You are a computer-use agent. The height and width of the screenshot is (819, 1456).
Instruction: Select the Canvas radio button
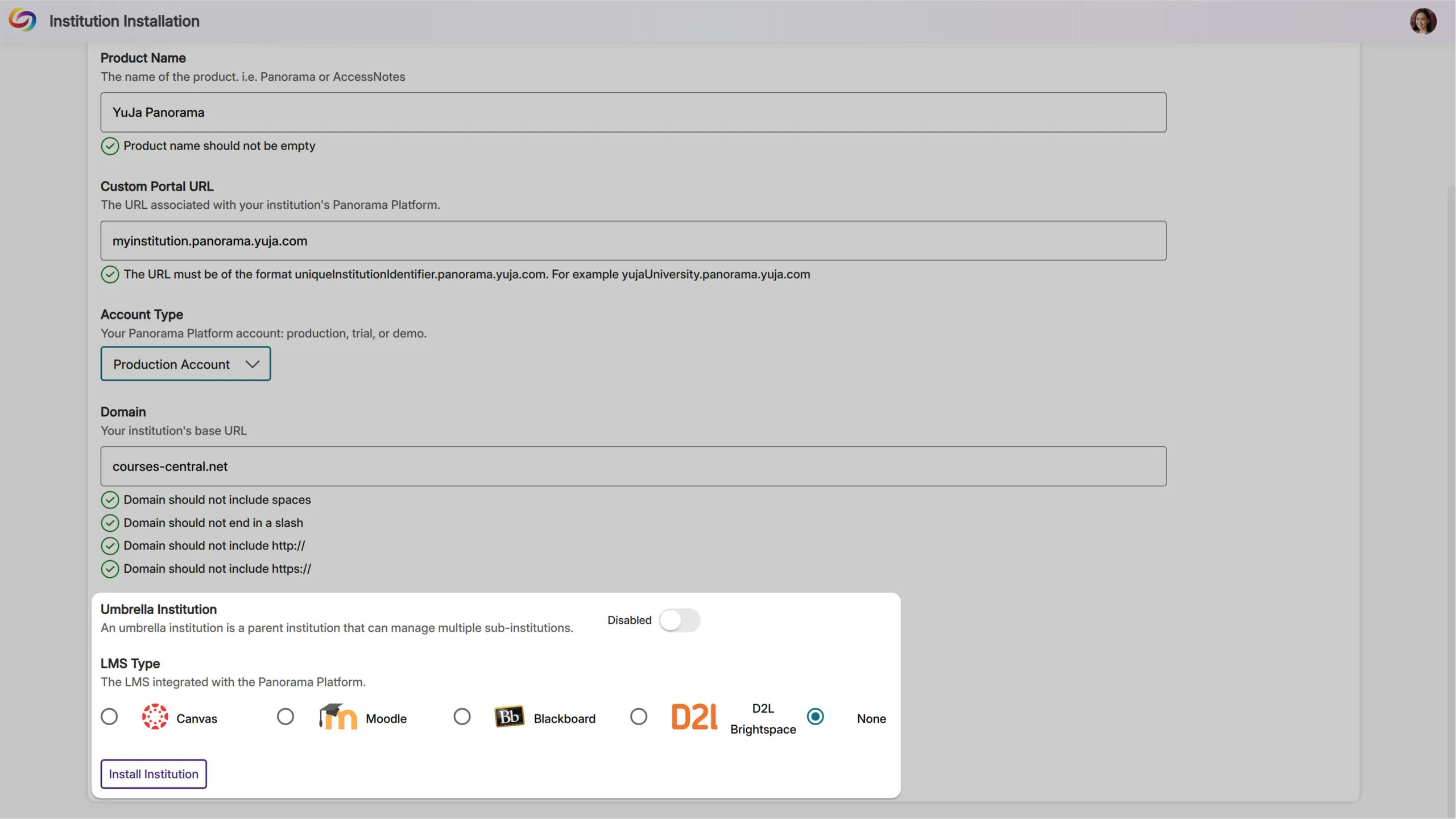pyautogui.click(x=109, y=717)
